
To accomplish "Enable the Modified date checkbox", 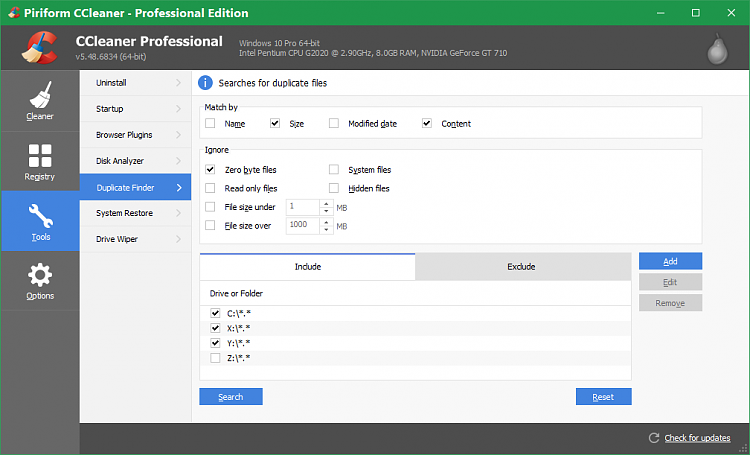I will coord(334,123).
